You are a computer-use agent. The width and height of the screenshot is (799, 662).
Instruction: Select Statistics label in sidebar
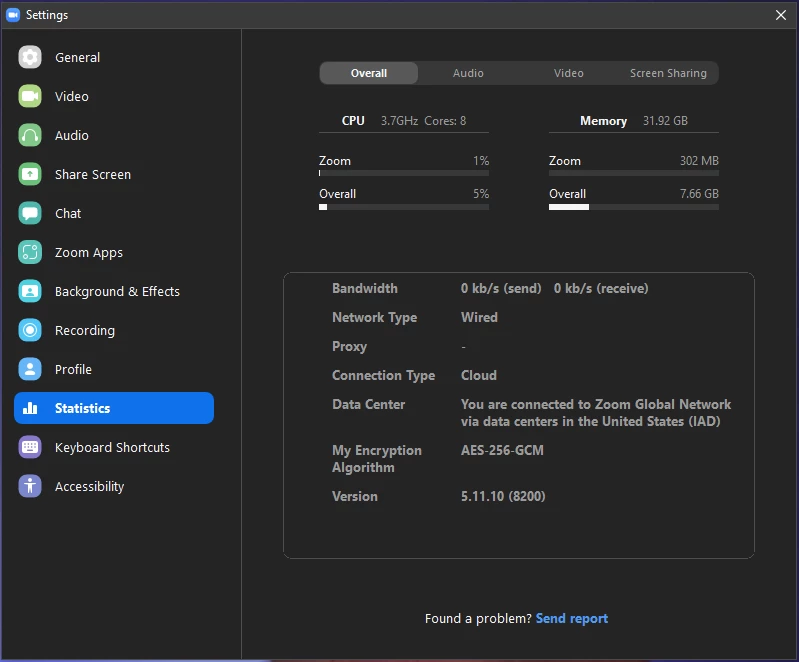83,408
